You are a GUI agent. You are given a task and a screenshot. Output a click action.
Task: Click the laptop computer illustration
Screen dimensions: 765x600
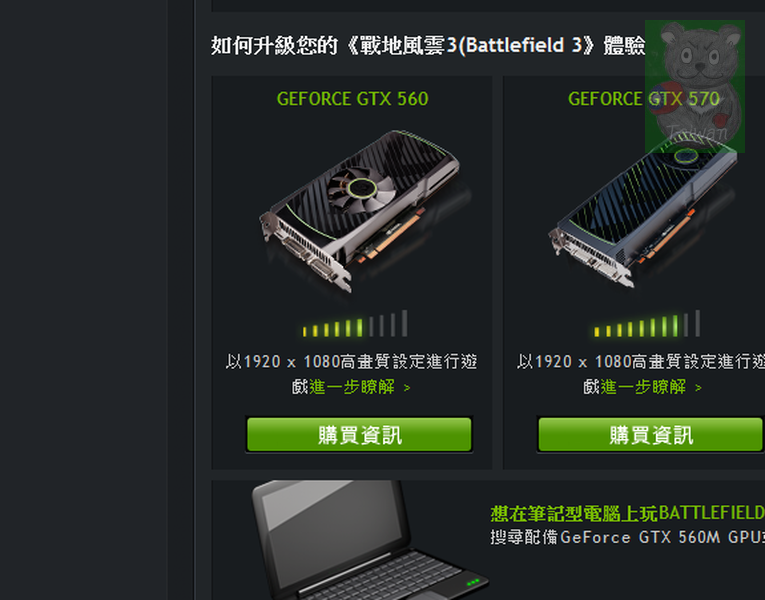[x=368, y=540]
